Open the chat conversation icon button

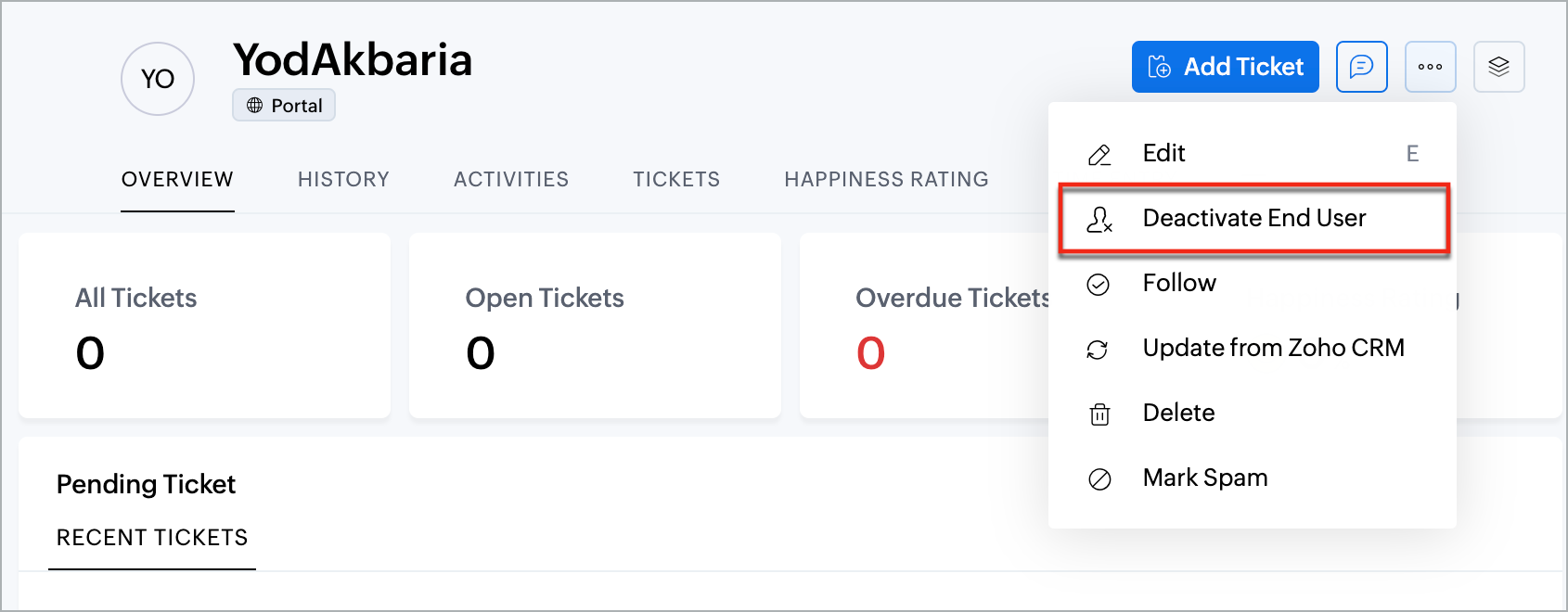point(1361,67)
